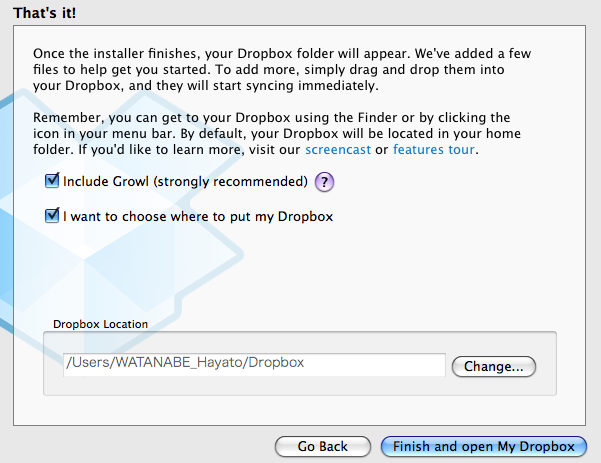The image size is (601, 463).
Task: Toggle 'I want to choose where to put my Dropbox'
Action: 52,215
